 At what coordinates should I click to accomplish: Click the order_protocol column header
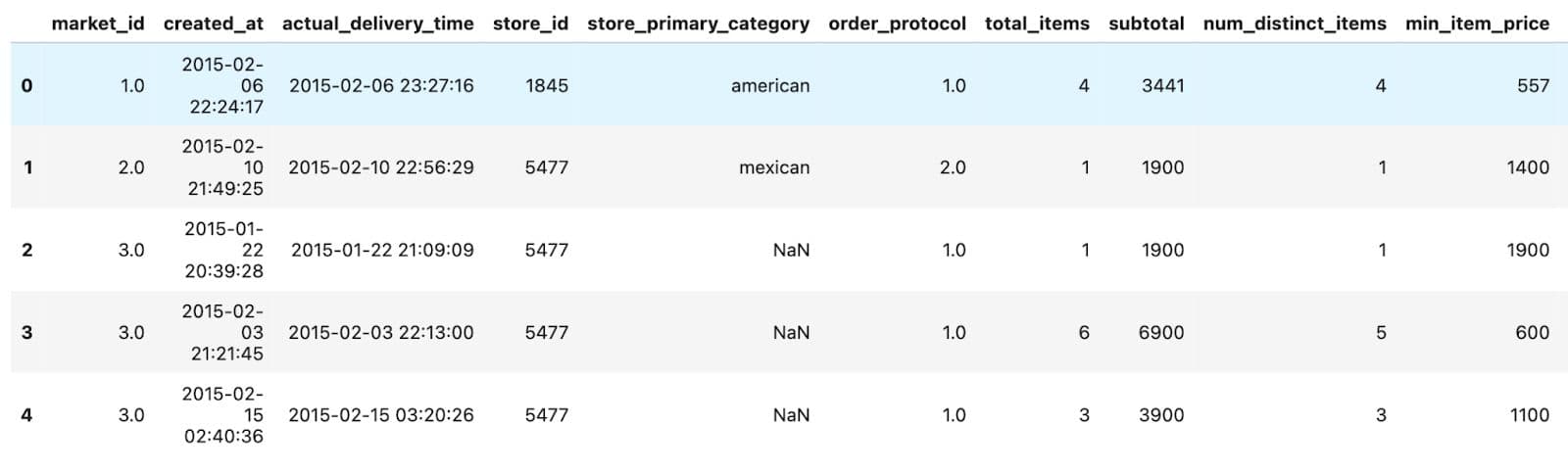pos(897,24)
